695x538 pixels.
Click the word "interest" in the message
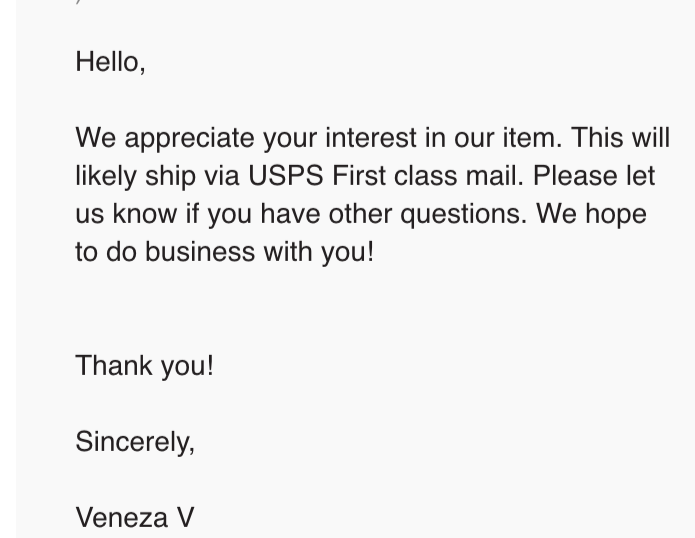(373, 138)
